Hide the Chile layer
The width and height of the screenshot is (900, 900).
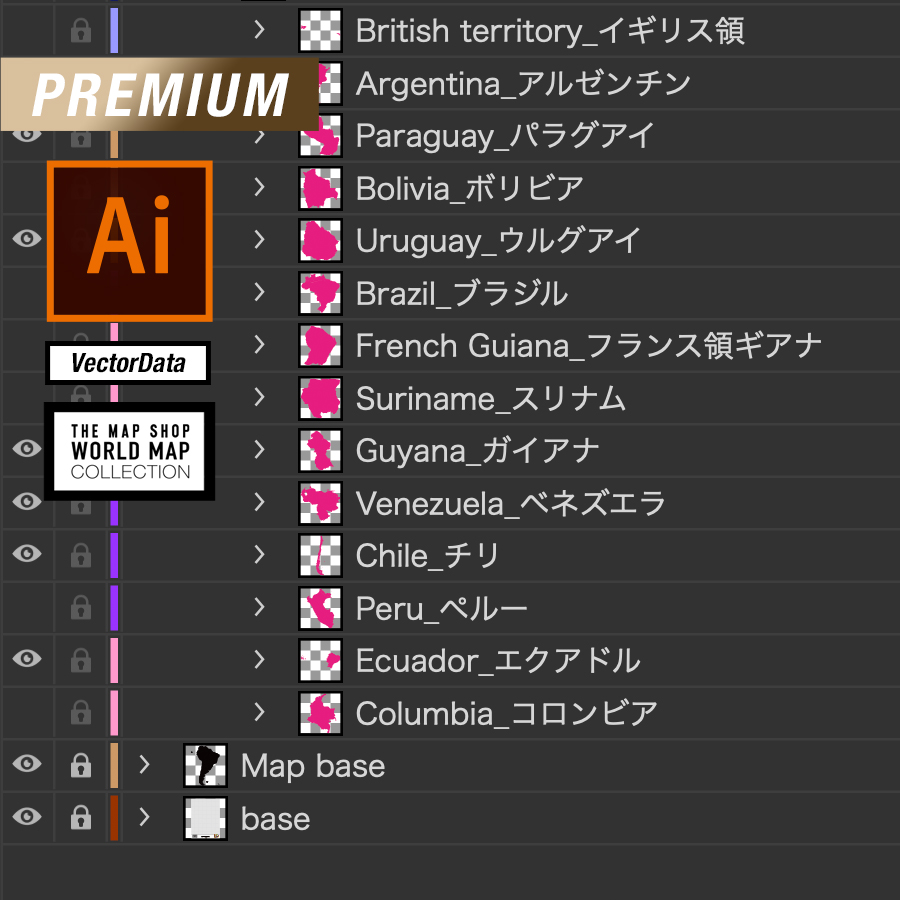(27, 553)
